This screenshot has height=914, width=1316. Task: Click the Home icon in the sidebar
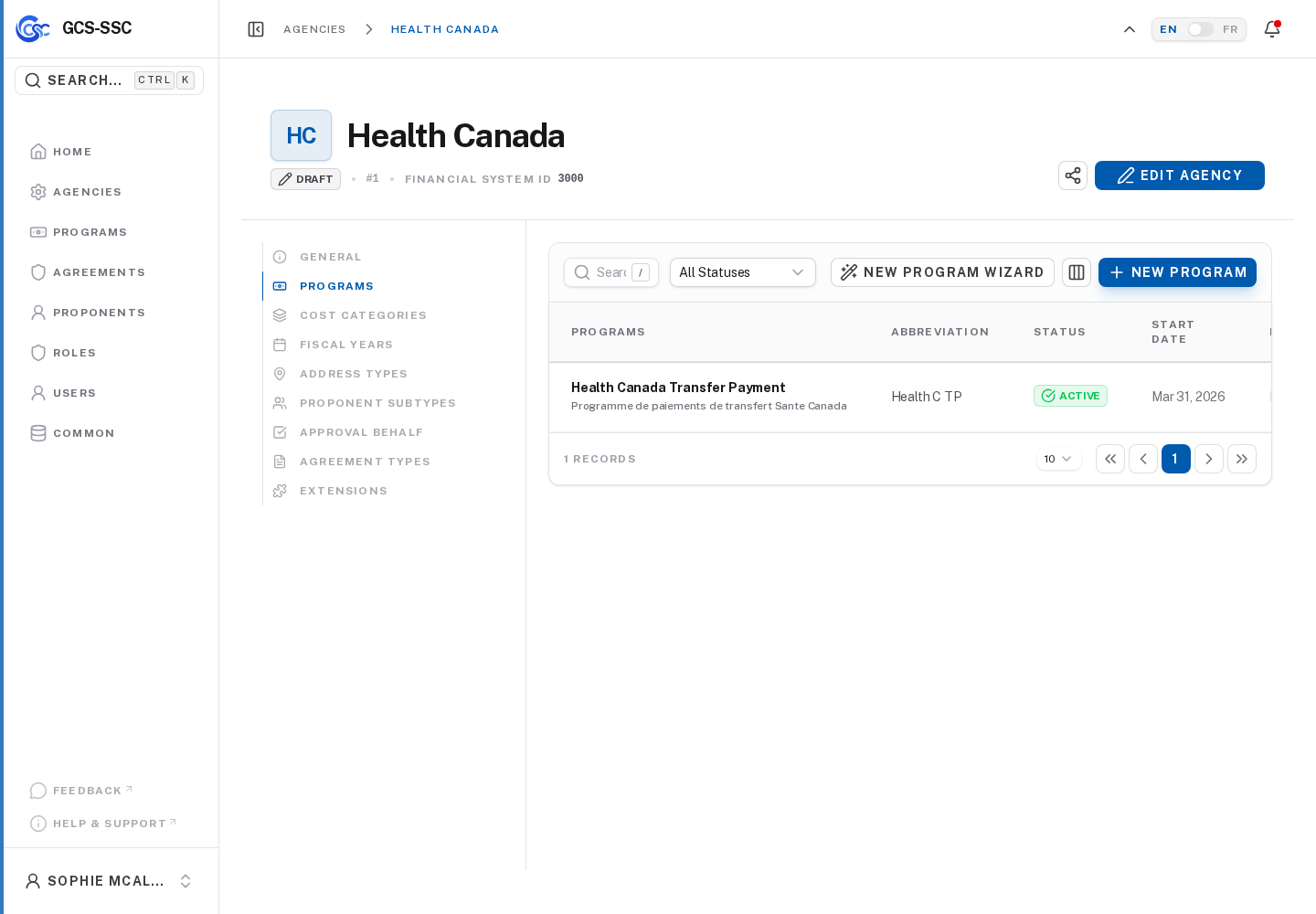(38, 152)
